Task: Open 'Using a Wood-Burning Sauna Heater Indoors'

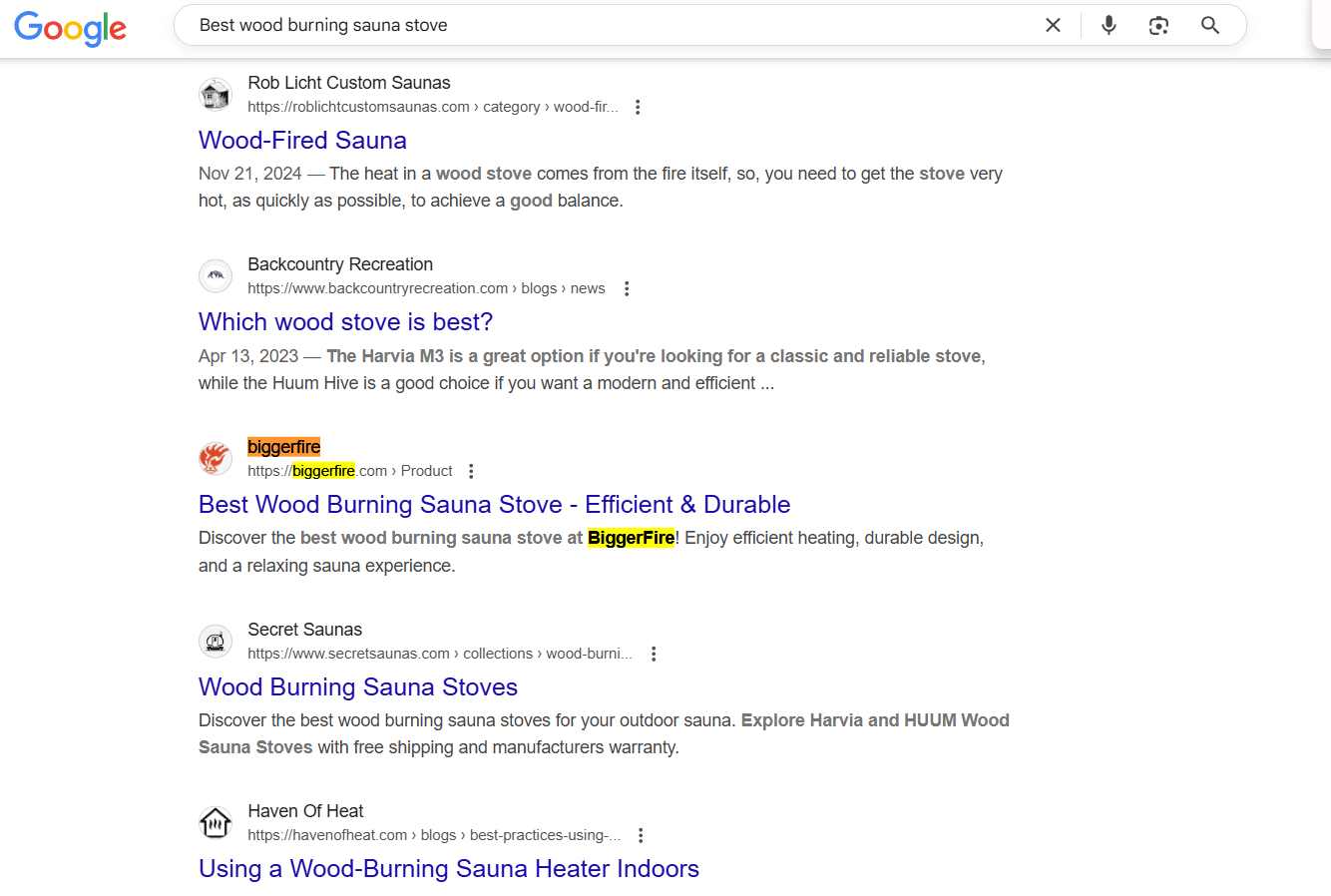Action: (x=448, y=868)
